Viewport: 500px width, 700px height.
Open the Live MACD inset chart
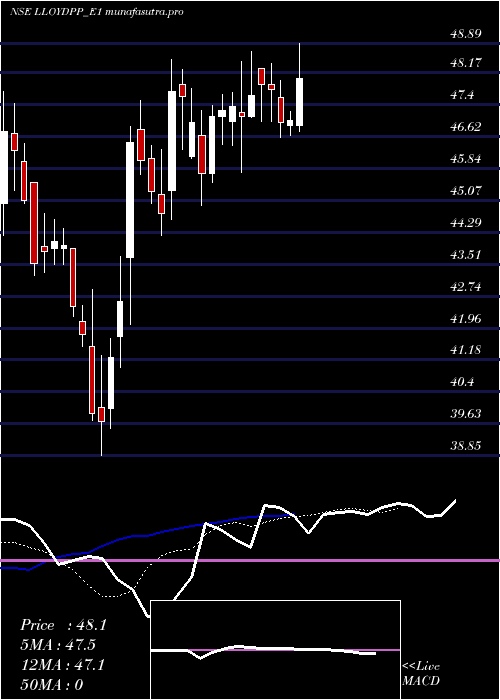[x=275, y=650]
